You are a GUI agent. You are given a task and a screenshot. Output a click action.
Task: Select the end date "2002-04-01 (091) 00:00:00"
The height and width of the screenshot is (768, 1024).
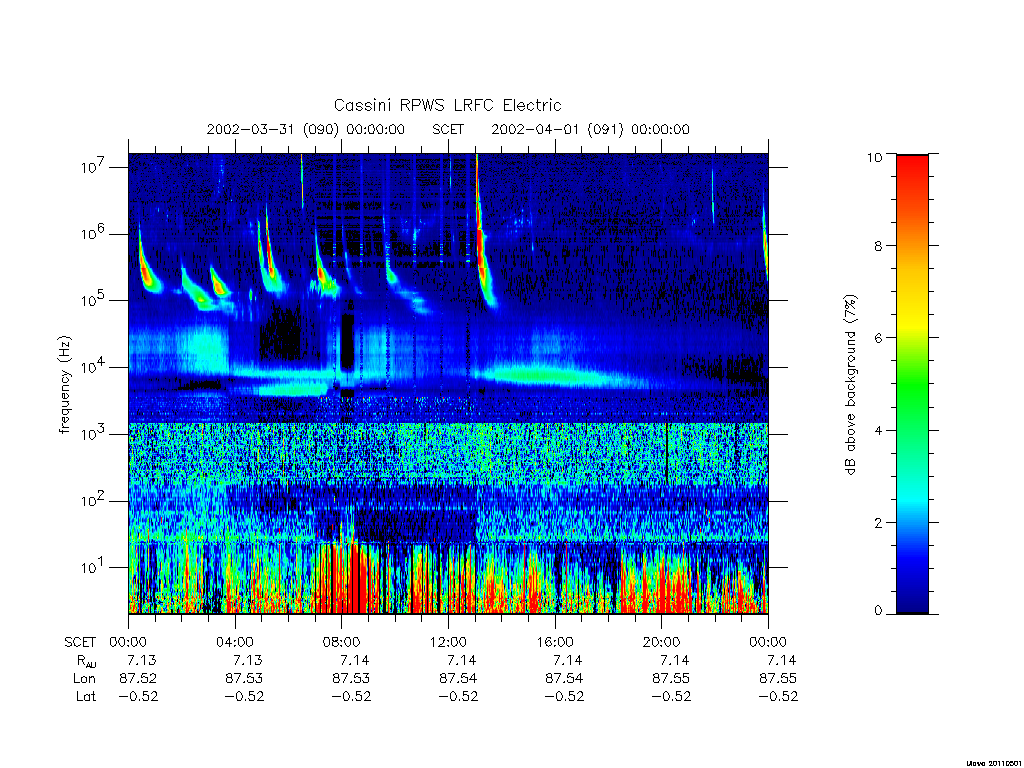pos(590,129)
